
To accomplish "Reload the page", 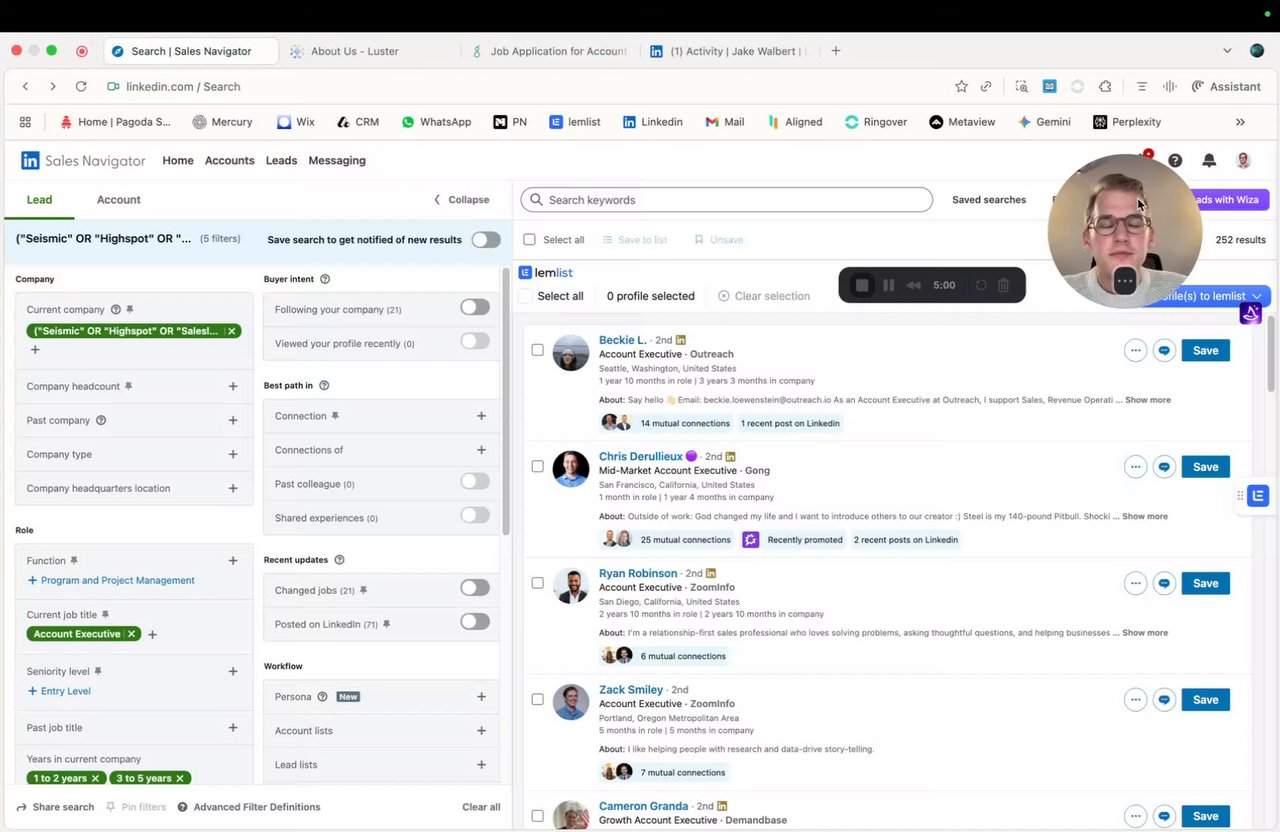I will 81,87.
